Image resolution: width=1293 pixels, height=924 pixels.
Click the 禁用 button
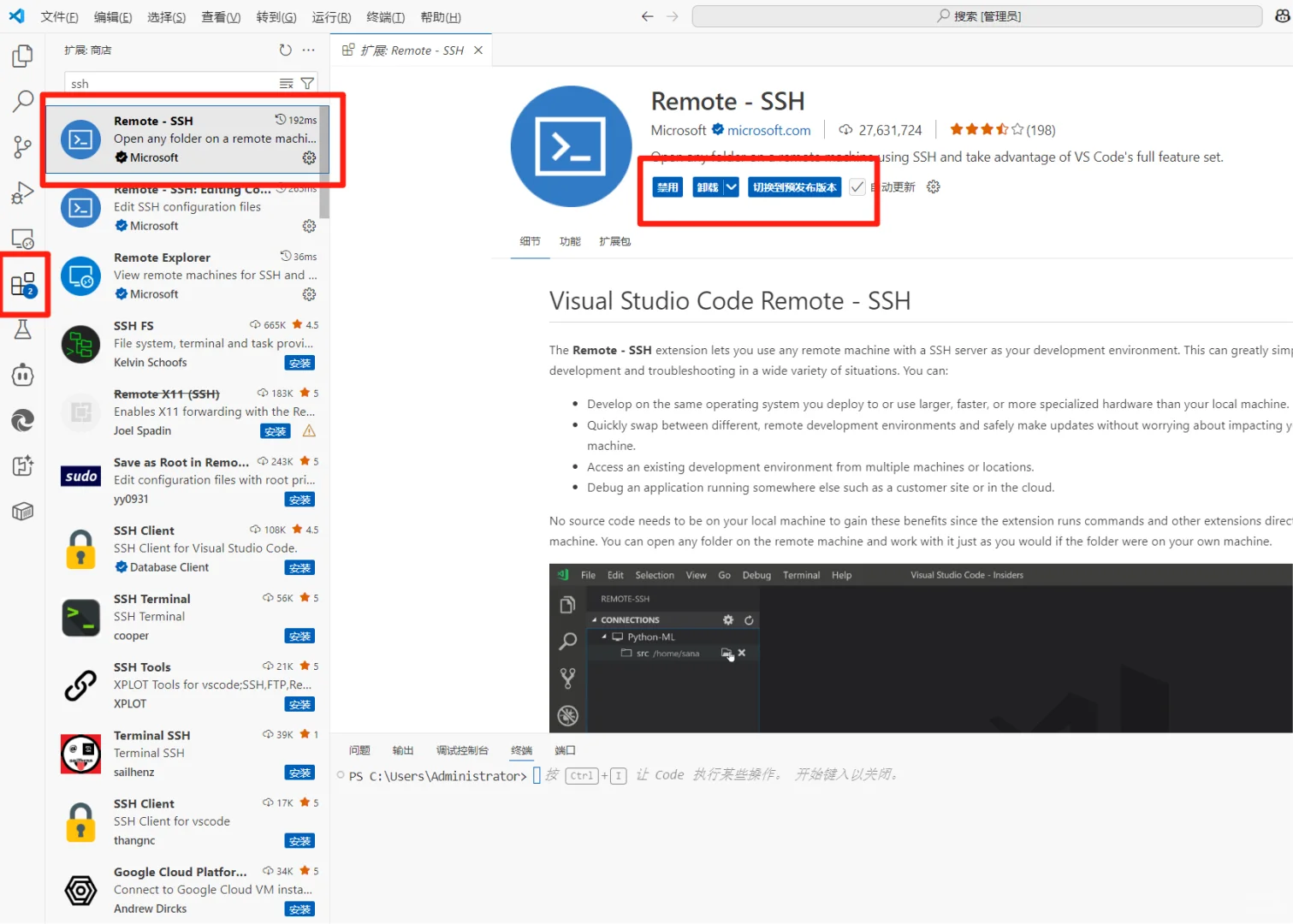(667, 187)
